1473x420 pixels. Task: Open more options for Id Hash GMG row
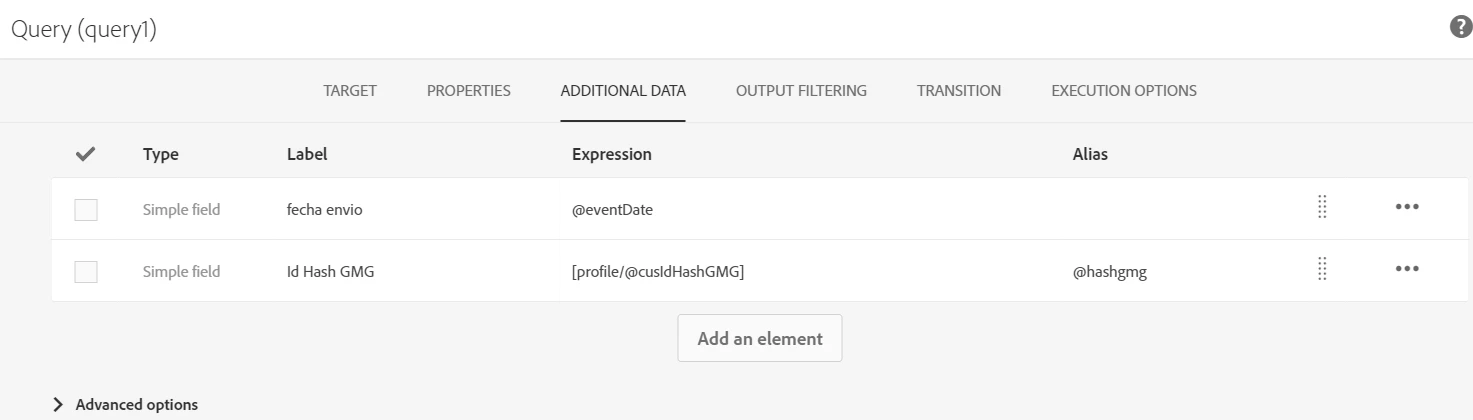[x=1407, y=269]
